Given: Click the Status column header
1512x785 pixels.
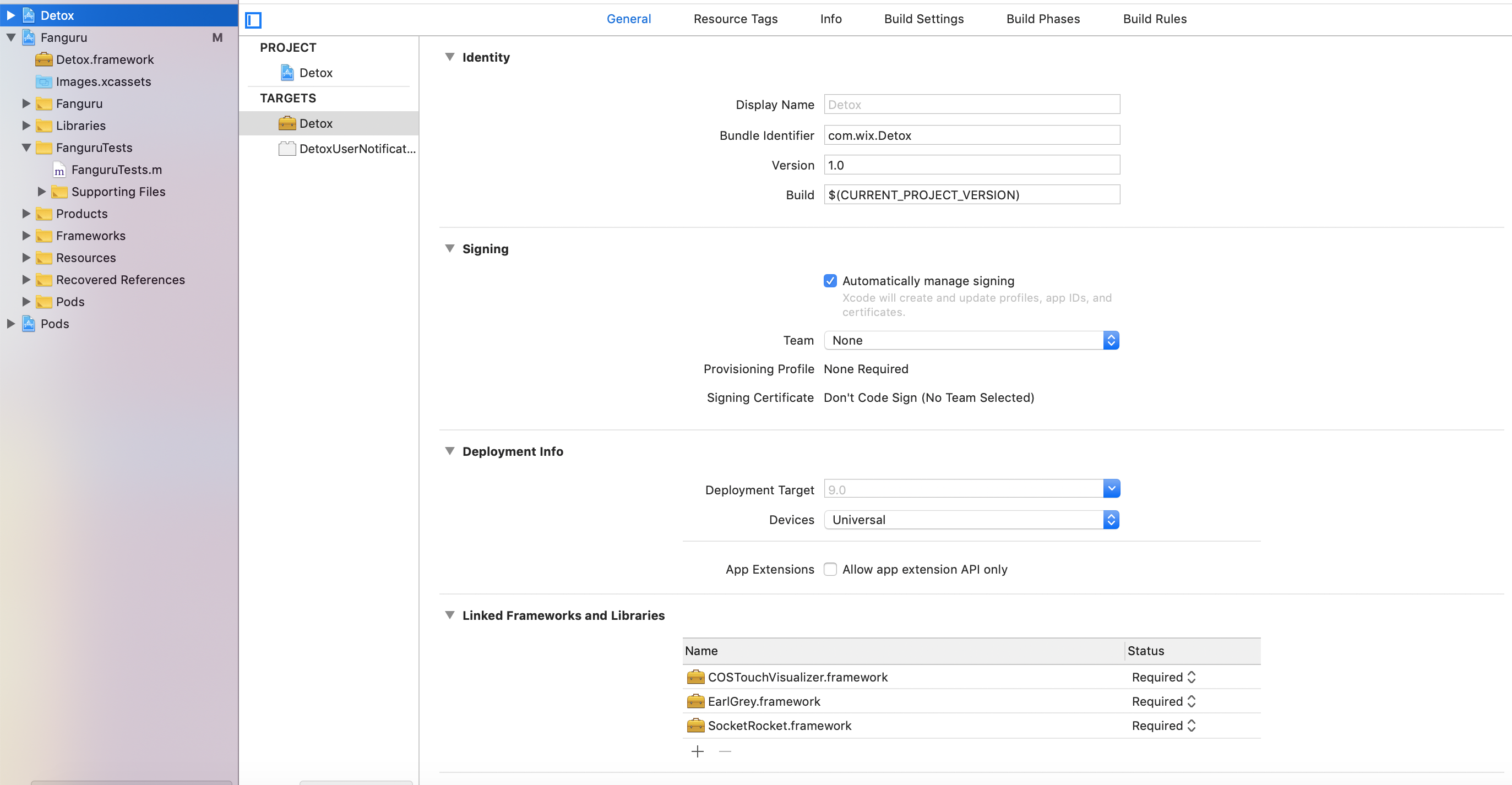Looking at the screenshot, I should [x=1193, y=651].
